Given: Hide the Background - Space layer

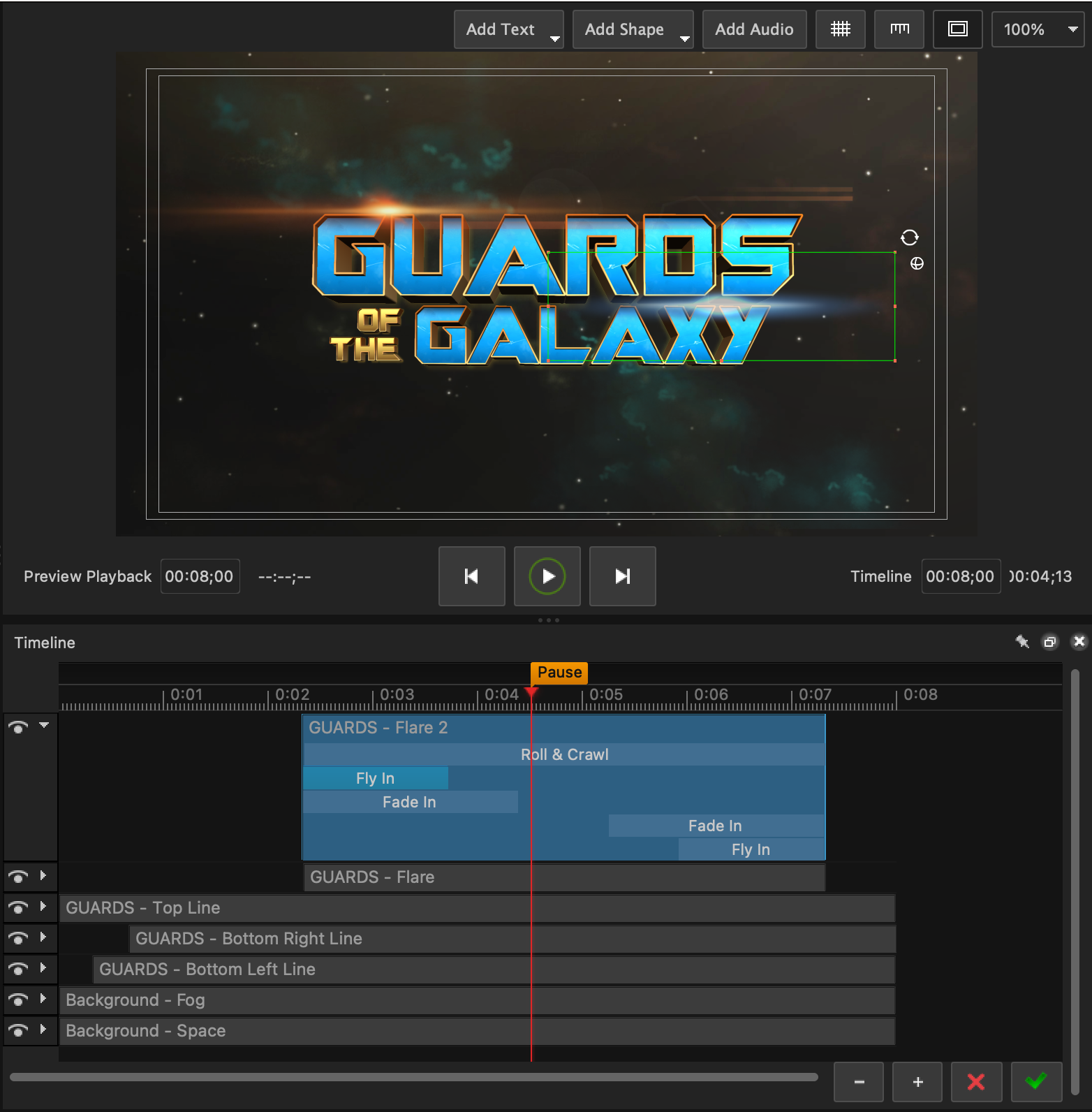Looking at the screenshot, I should coord(18,1030).
